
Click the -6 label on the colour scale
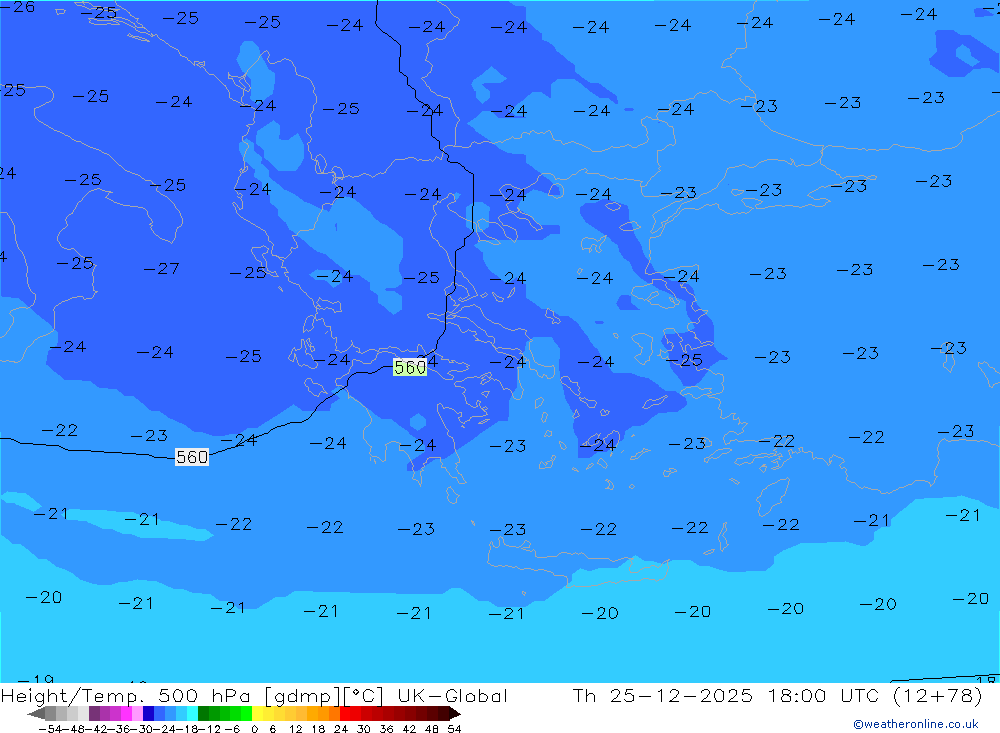(x=232, y=729)
